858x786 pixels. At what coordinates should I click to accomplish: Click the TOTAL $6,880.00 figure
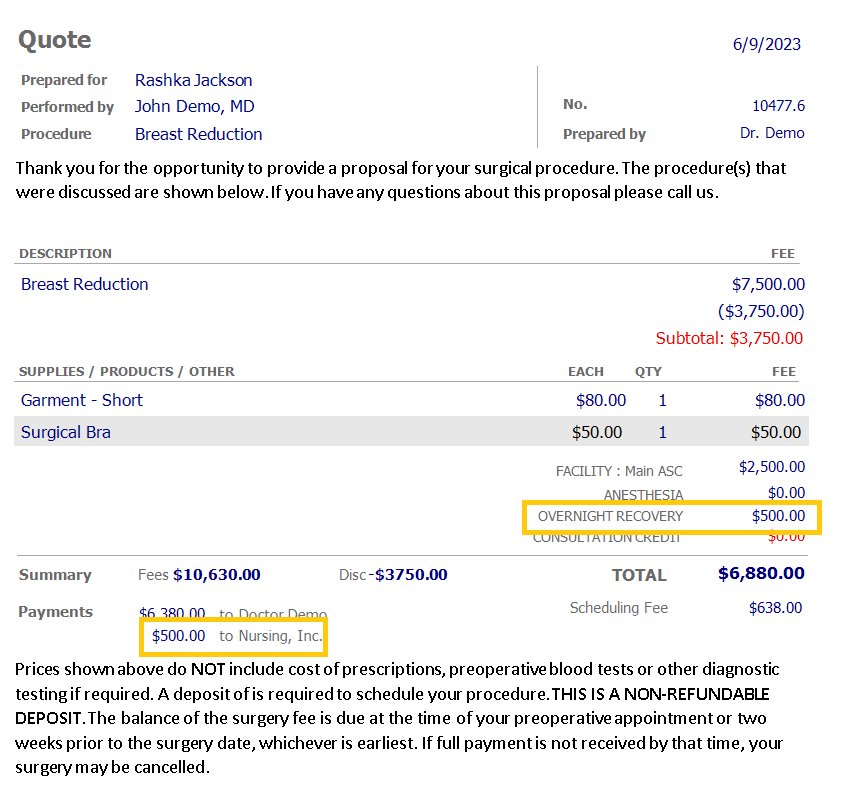point(761,573)
